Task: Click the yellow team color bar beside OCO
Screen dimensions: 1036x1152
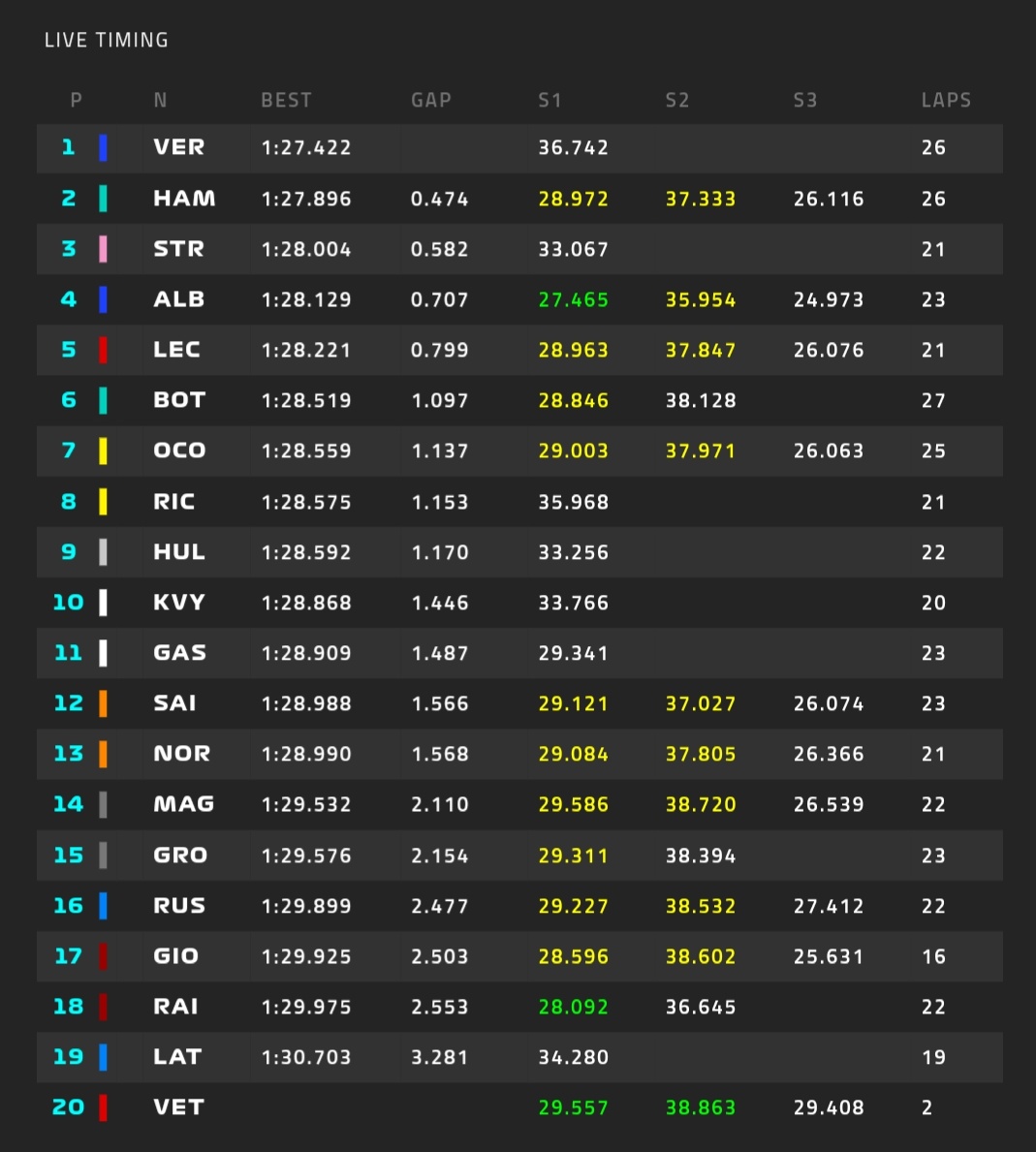Action: [103, 451]
